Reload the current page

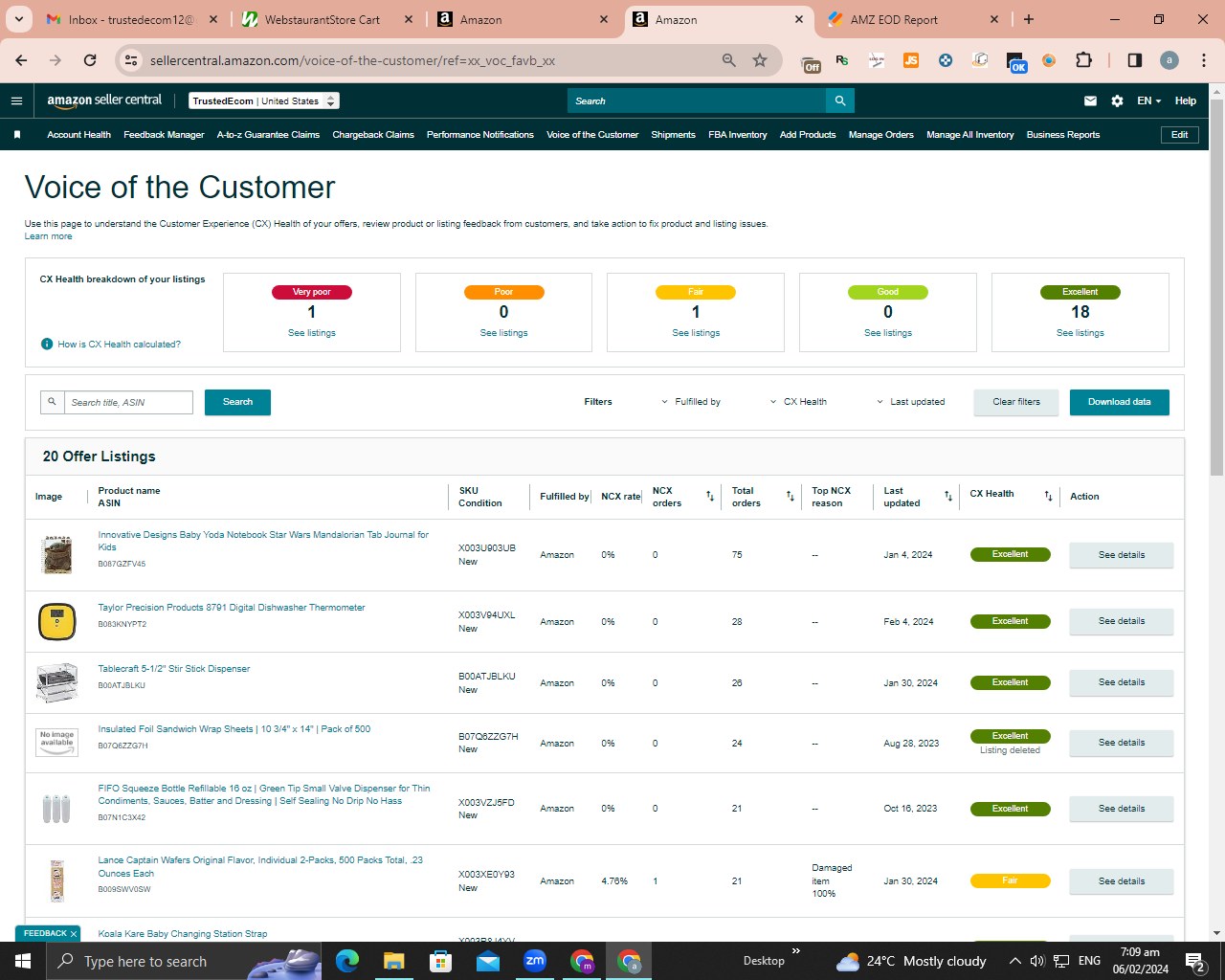pyautogui.click(x=90, y=60)
